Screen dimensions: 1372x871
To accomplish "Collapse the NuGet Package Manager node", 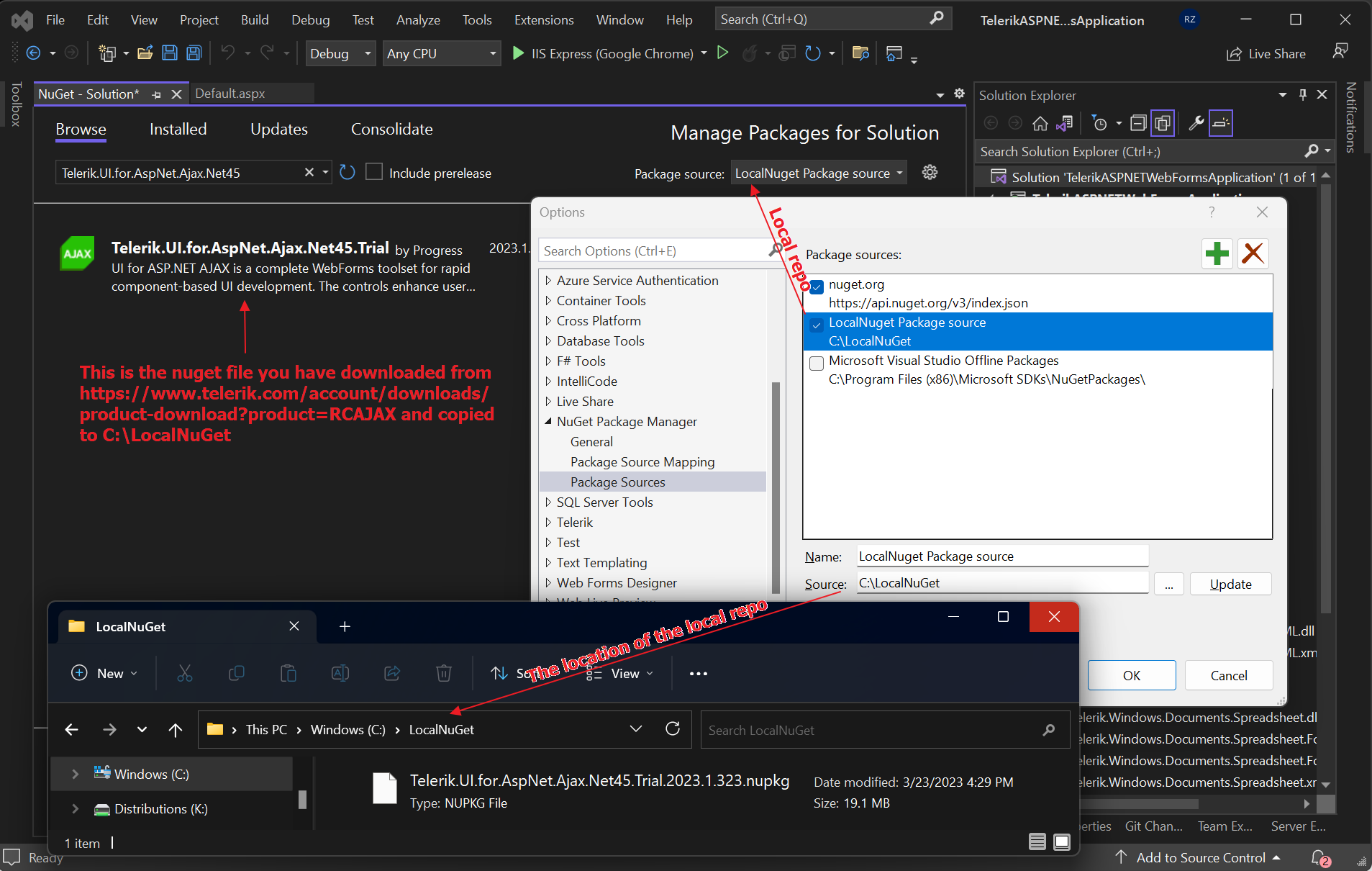I will point(548,421).
